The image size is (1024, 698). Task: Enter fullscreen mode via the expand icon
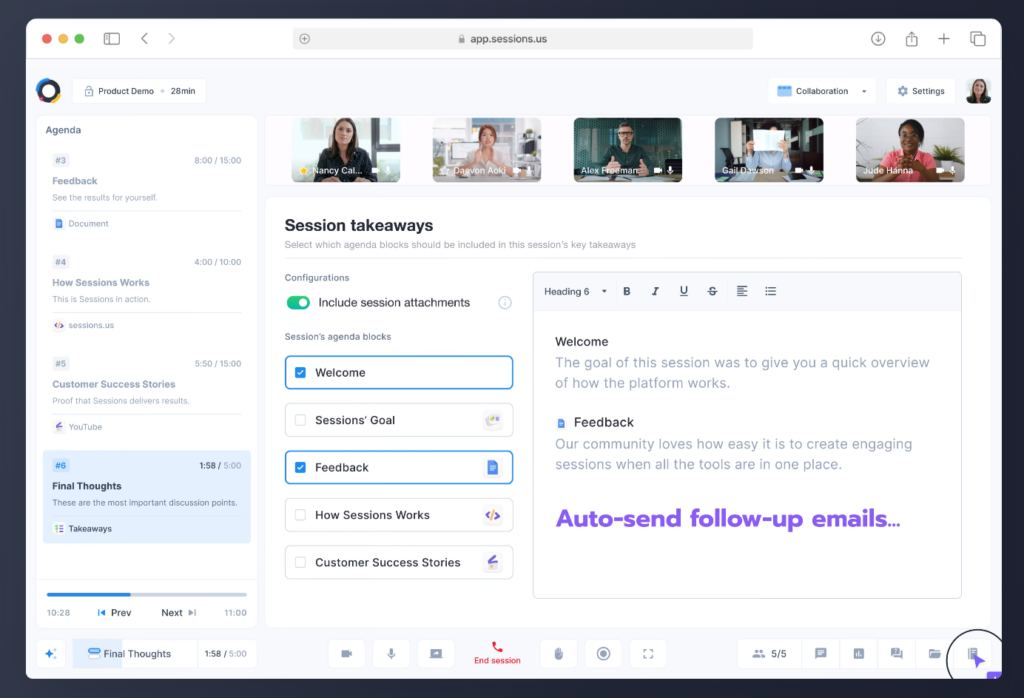point(648,654)
